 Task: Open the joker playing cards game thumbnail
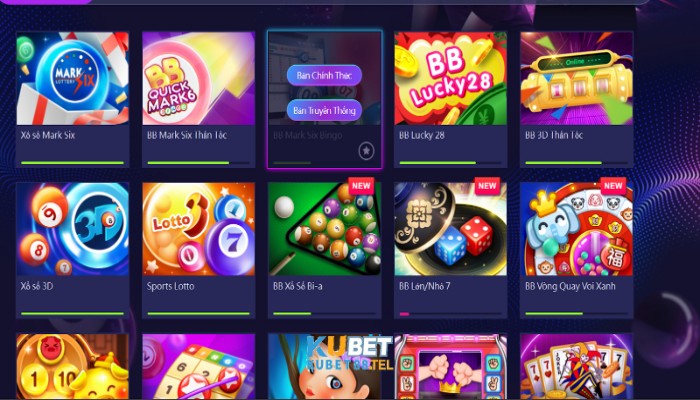576,367
